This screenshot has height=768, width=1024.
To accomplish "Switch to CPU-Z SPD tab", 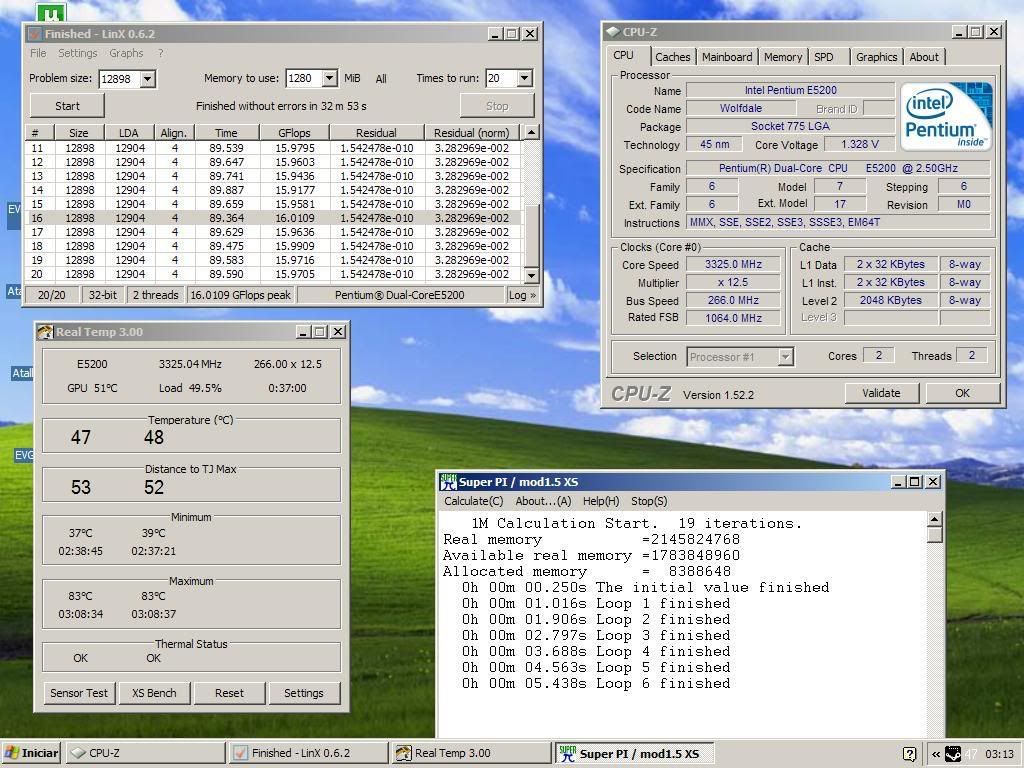I will pyautogui.click(x=824, y=57).
